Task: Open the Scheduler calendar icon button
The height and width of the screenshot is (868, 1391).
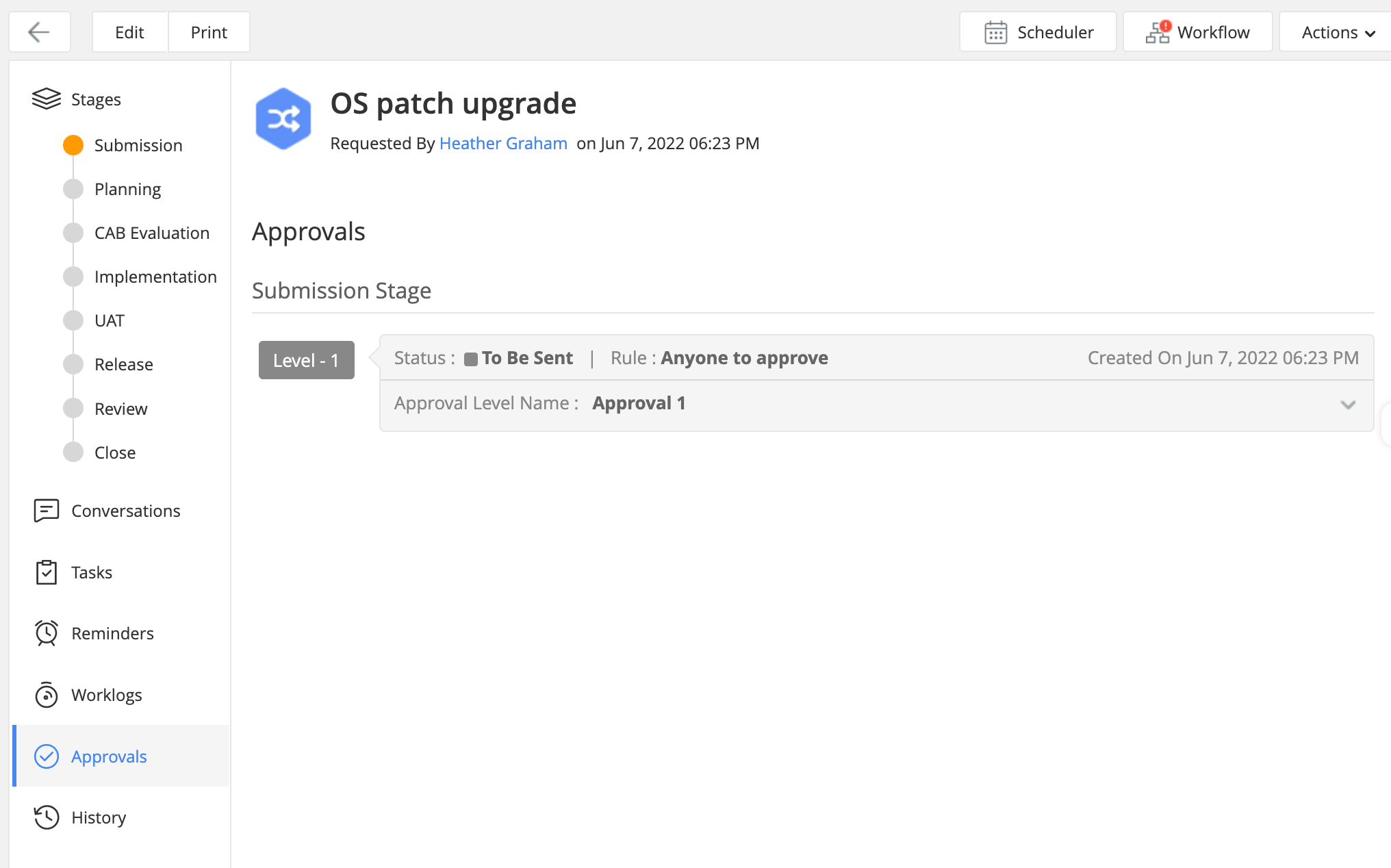Action: 995,32
